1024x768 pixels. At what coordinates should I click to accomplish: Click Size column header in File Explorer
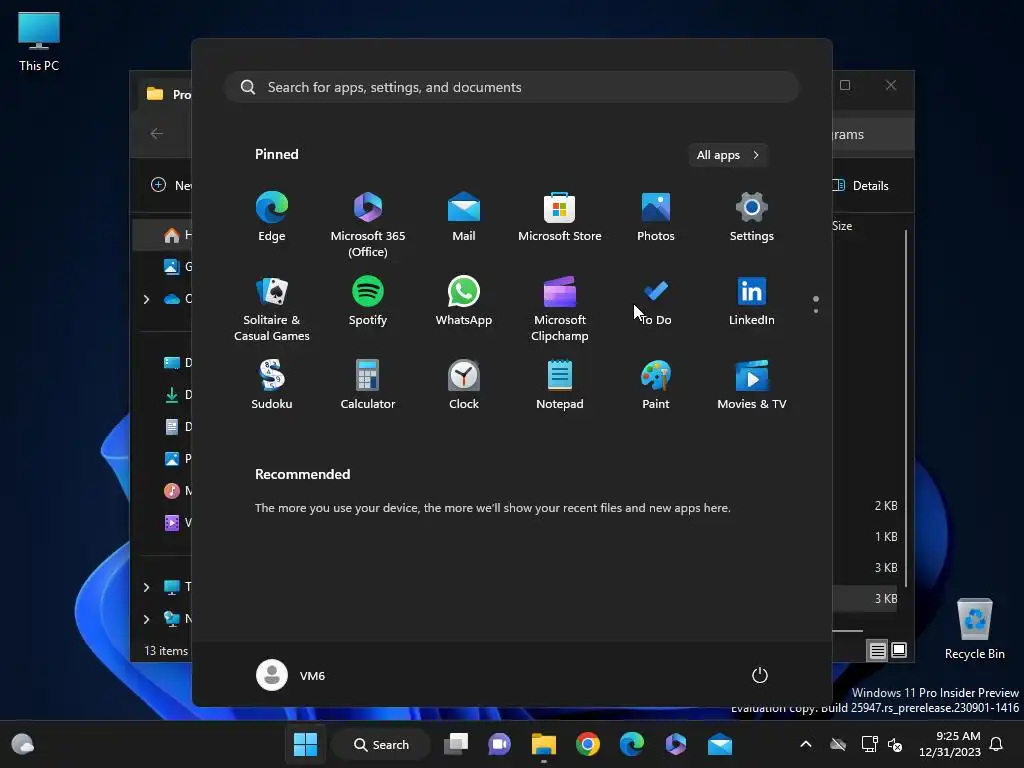(842, 226)
